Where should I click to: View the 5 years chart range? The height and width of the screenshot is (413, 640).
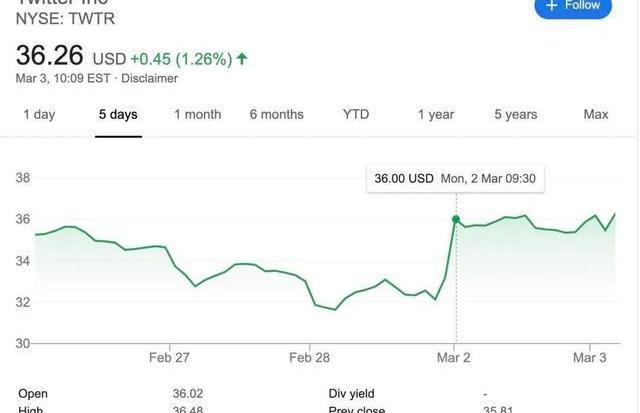515,114
